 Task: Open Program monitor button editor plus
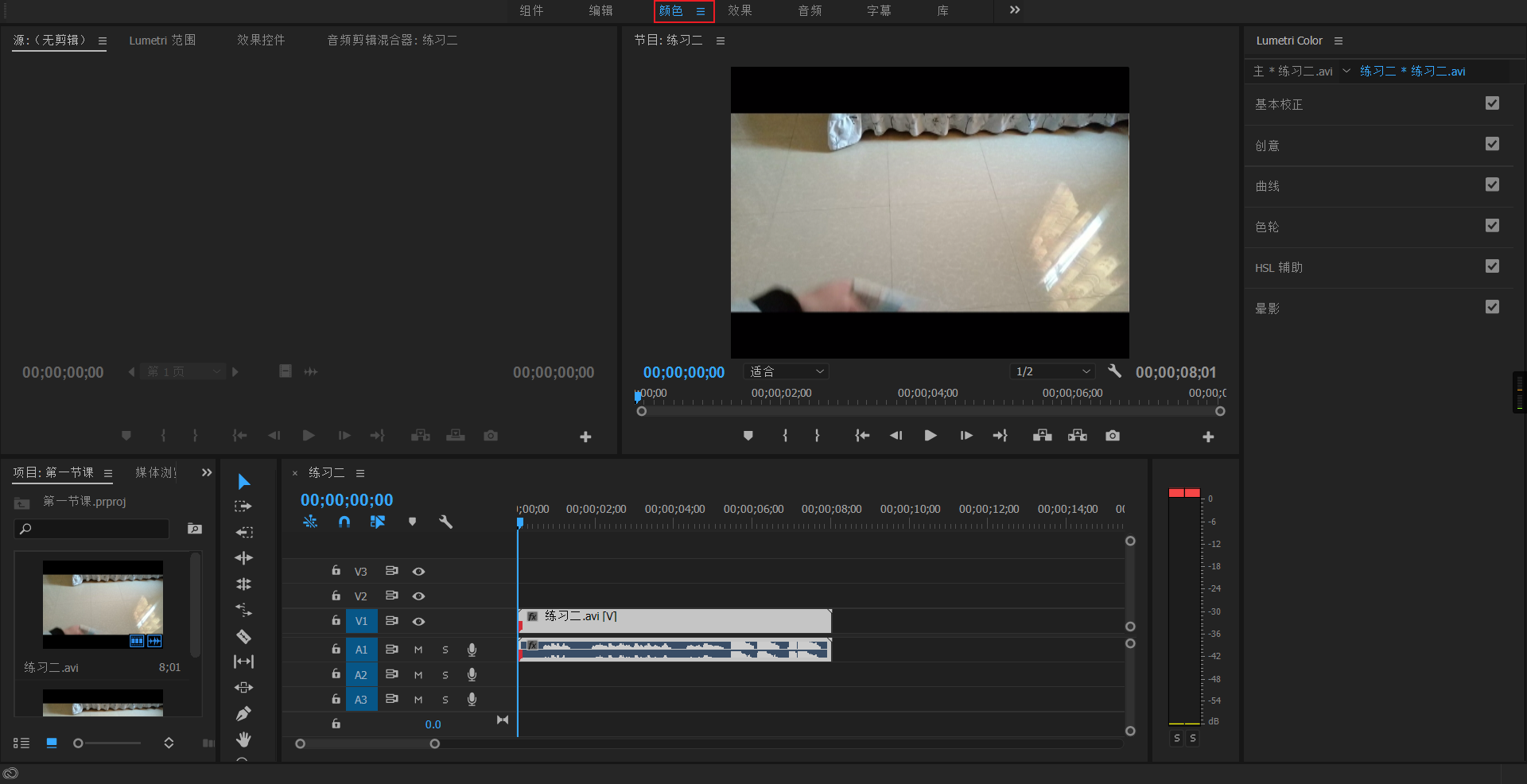(x=1208, y=437)
